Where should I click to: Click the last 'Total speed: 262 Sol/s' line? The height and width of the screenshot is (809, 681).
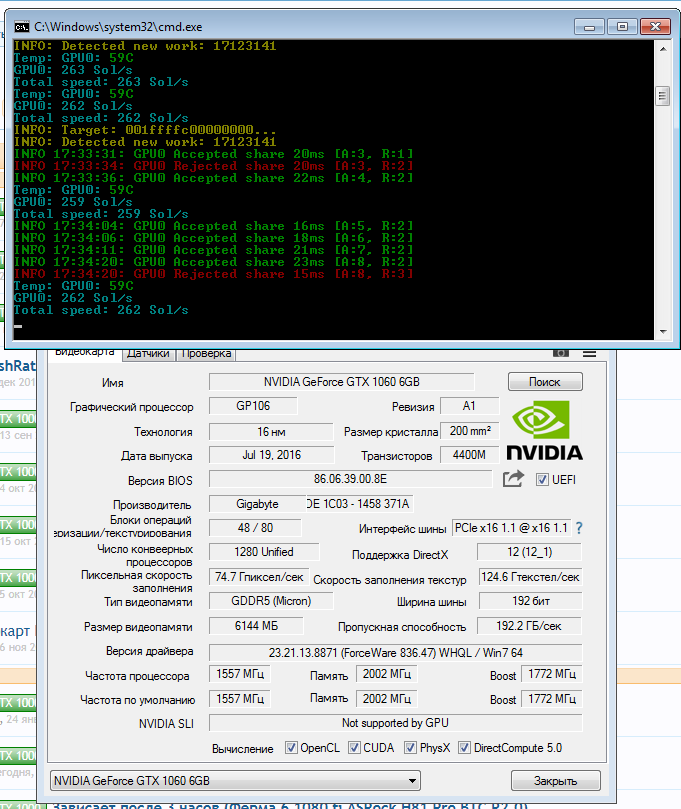click(x=101, y=310)
